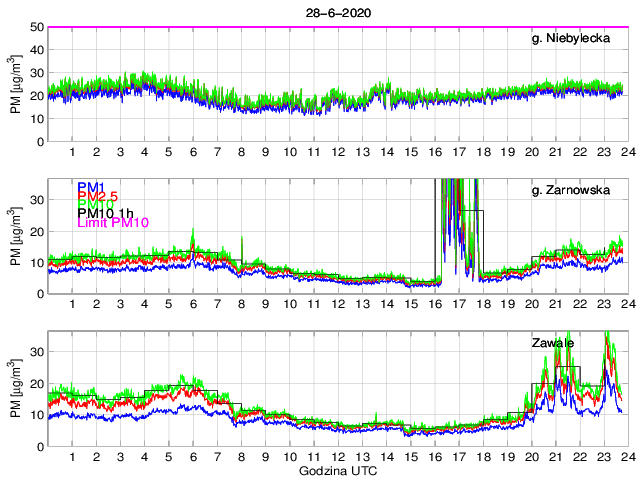Click the 30 tick on the bottom y-axis
Image resolution: width=640 pixels, height=480 pixels.
coord(36,351)
